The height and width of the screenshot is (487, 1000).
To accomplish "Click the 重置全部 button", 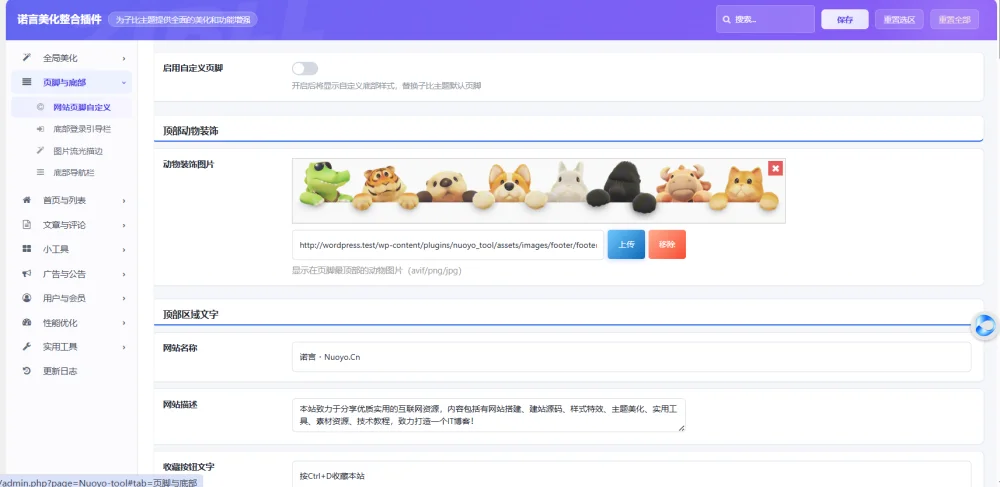I will point(954,20).
